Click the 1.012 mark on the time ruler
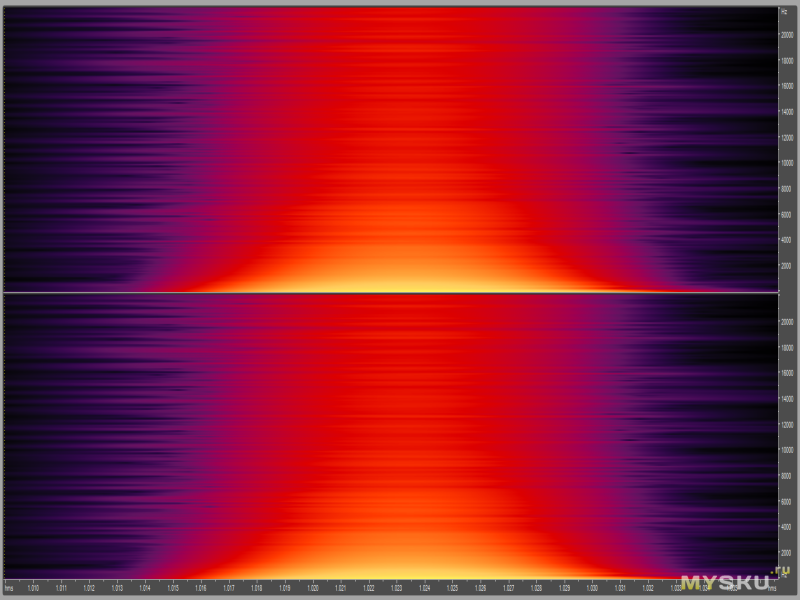This screenshot has width=800, height=600. click(89, 588)
